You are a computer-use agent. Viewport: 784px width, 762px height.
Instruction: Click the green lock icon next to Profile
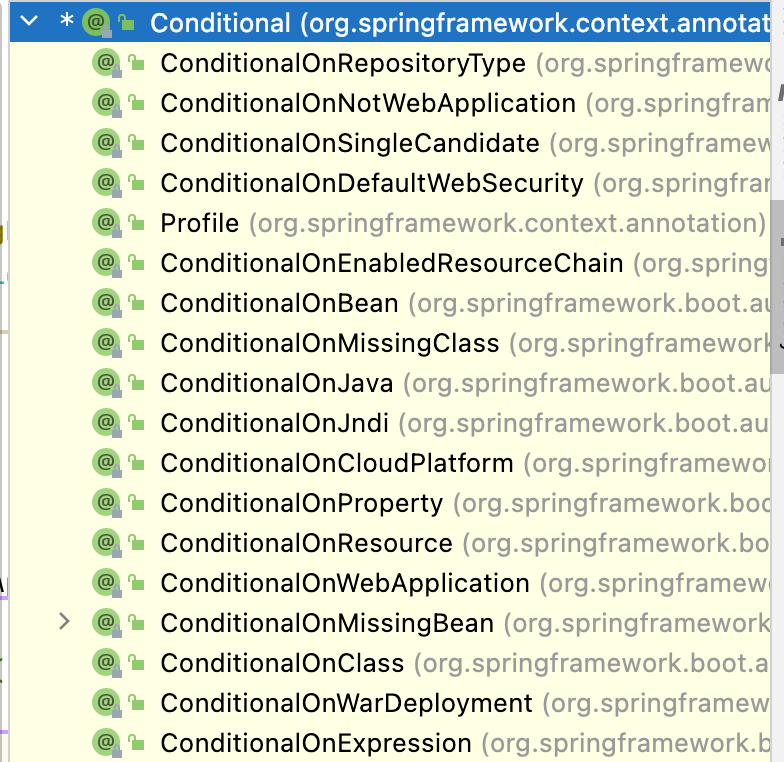click(x=137, y=223)
